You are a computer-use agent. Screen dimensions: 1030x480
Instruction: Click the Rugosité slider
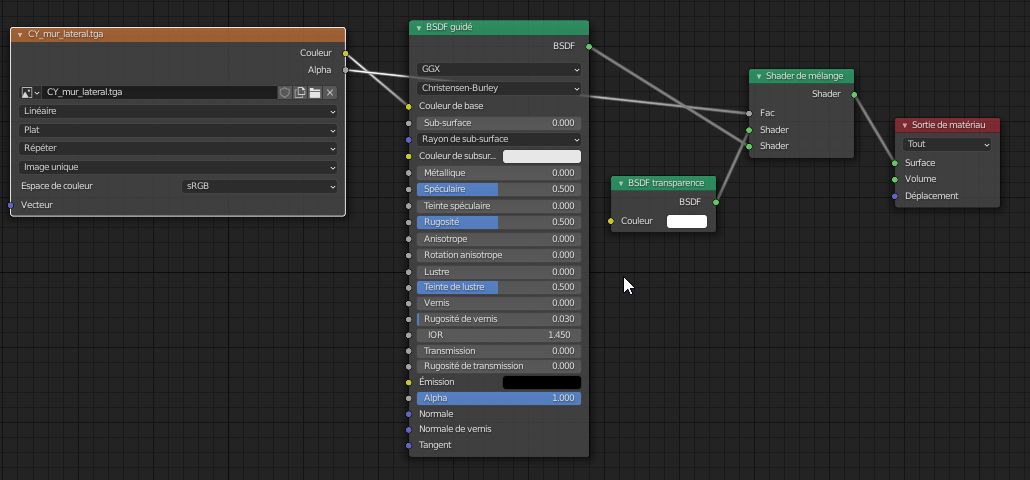(499, 222)
